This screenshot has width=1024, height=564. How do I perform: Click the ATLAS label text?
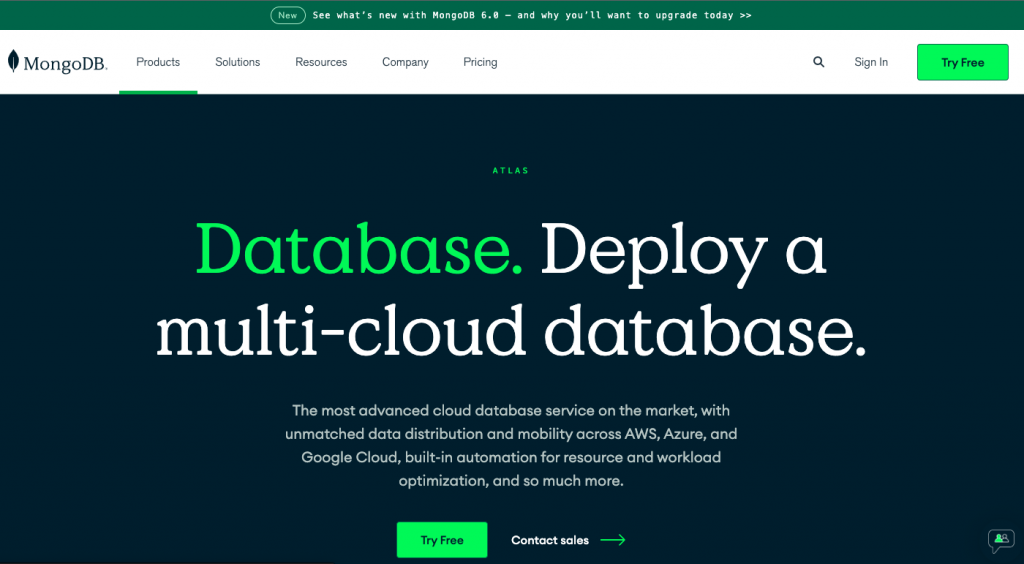click(511, 170)
